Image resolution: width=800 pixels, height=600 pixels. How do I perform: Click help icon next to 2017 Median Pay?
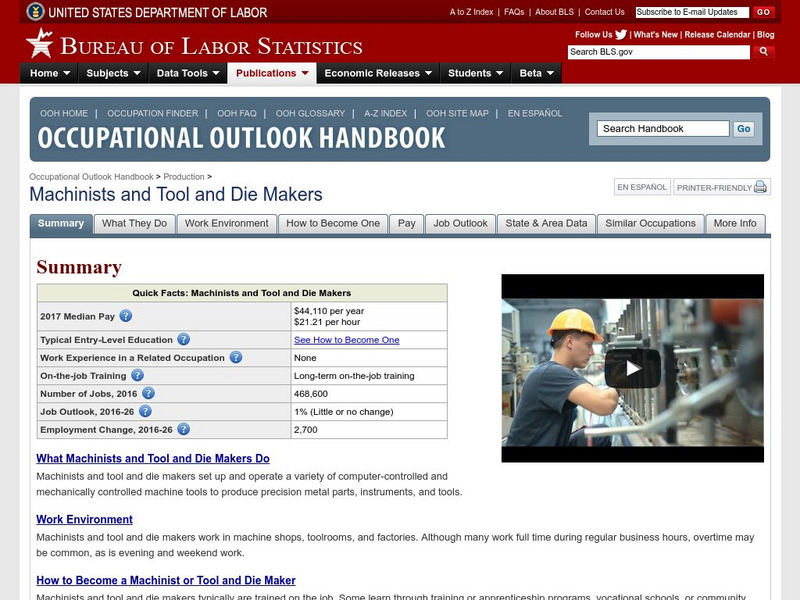[x=126, y=316]
